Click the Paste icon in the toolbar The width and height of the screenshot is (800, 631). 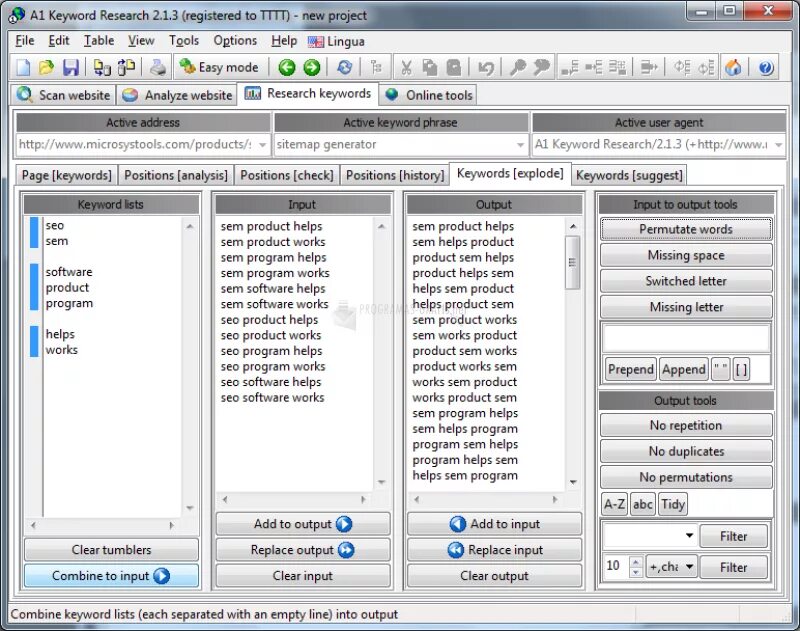pos(454,67)
